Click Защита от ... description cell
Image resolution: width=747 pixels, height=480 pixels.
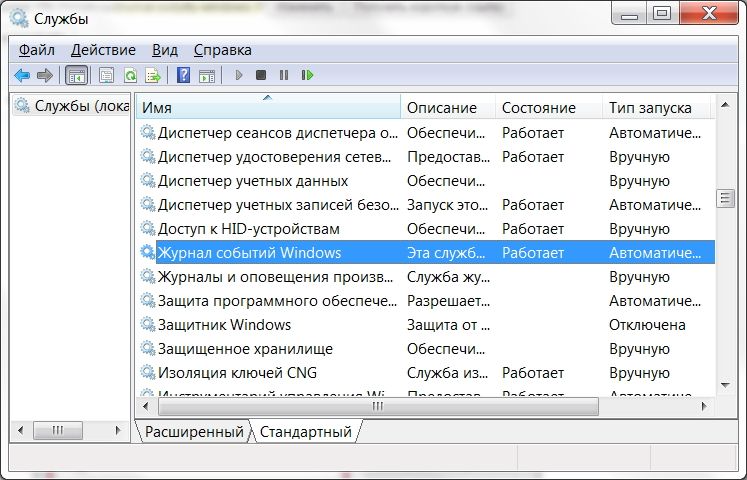point(448,325)
